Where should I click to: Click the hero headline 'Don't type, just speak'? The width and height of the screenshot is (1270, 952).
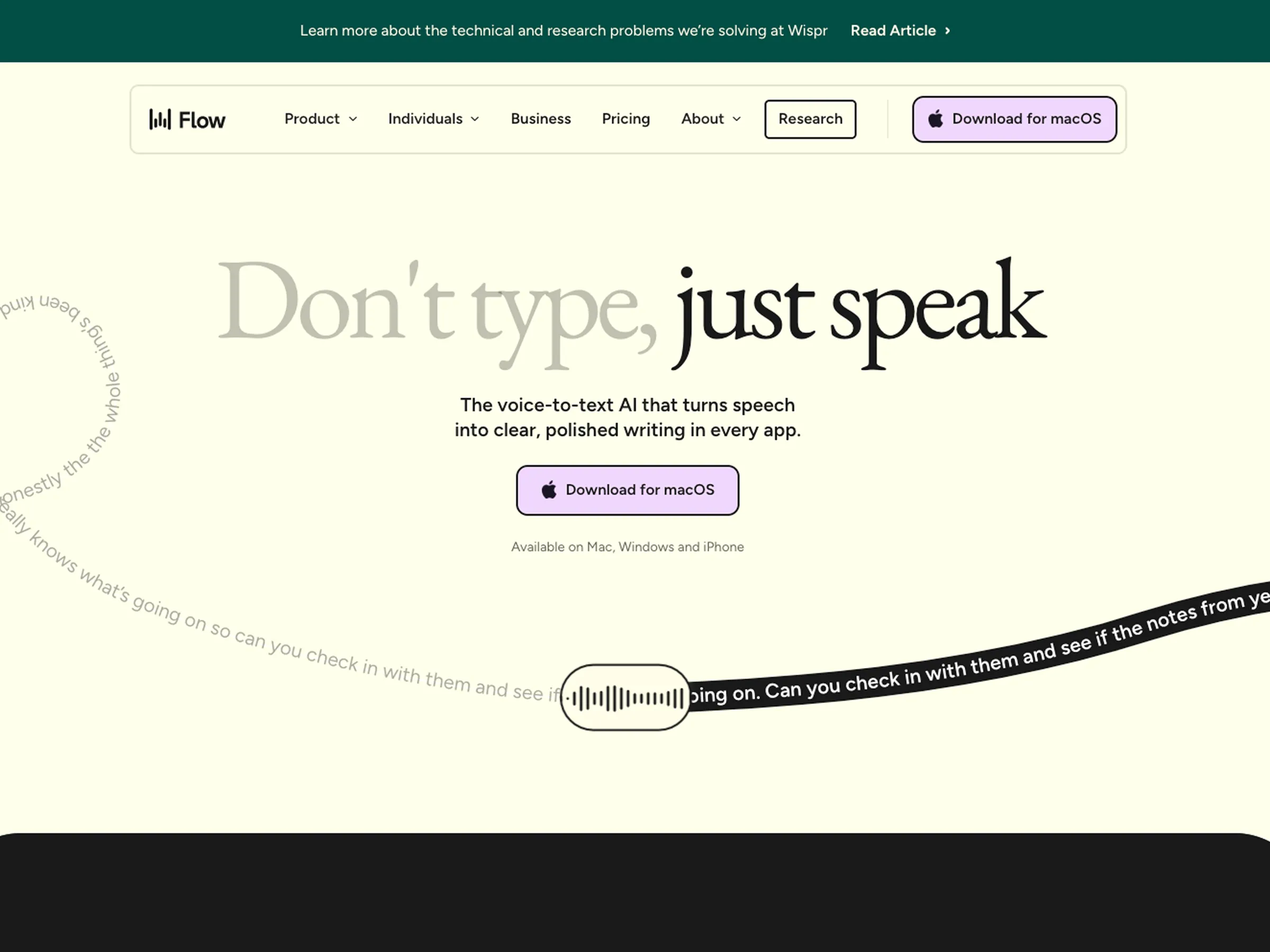pyautogui.click(x=631, y=310)
